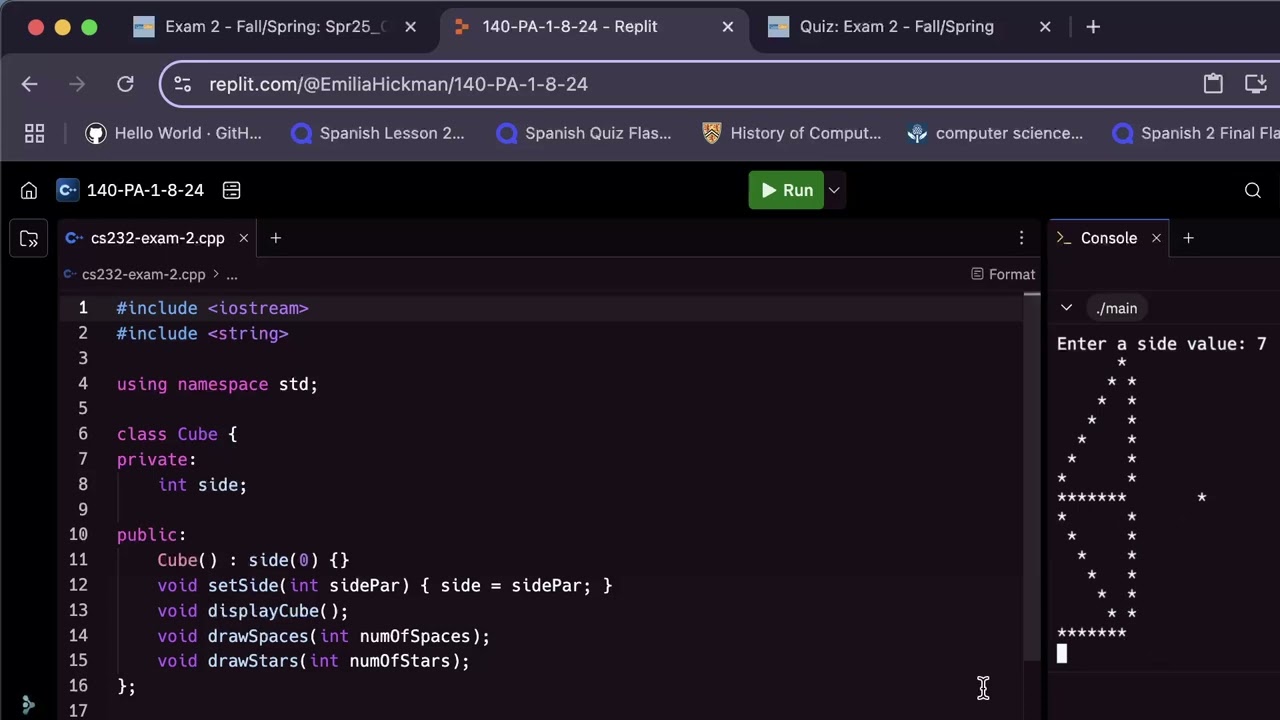Run the program with the Run button
Viewport: 1280px width, 720px height.
pos(786,190)
